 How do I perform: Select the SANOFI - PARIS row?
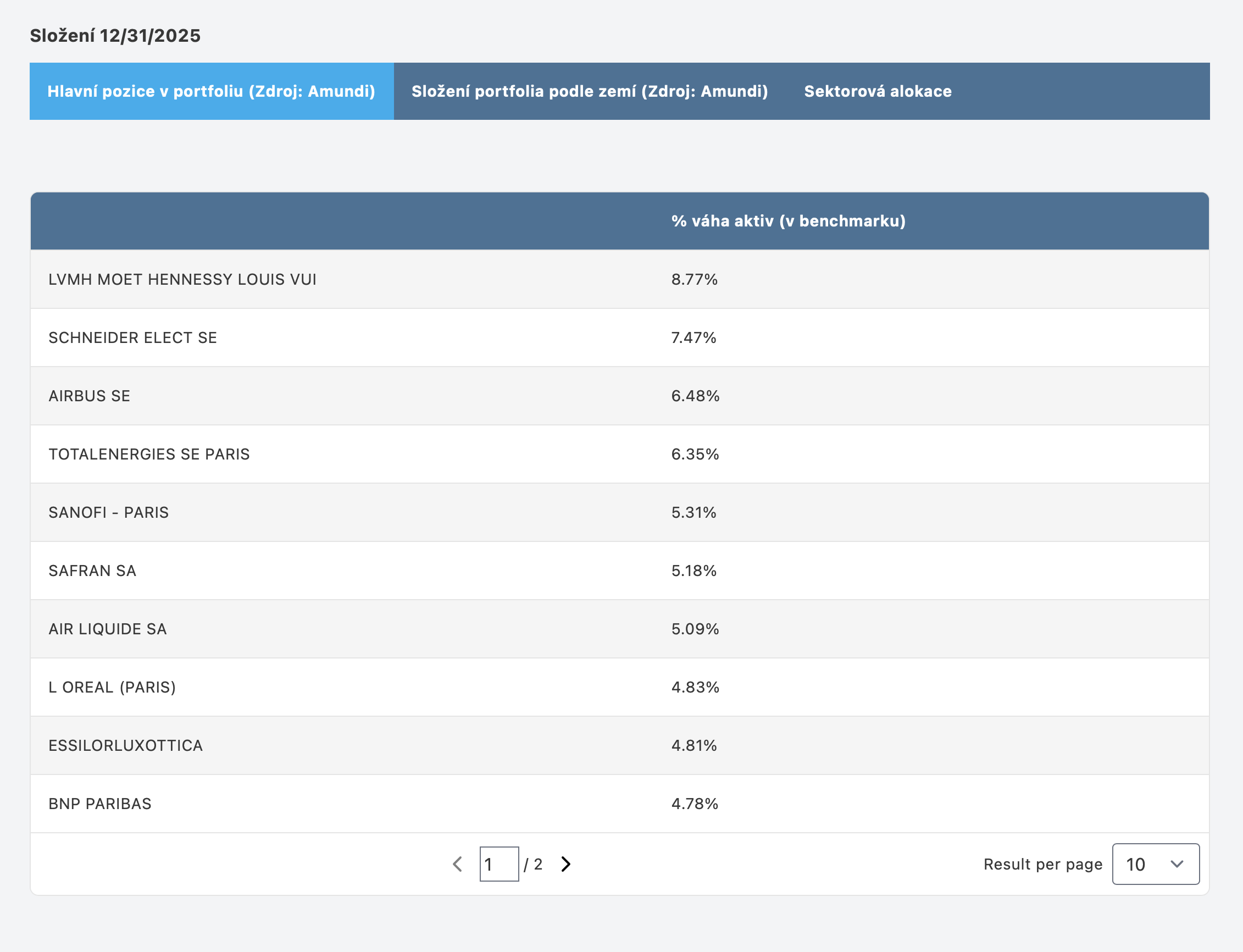(108, 513)
